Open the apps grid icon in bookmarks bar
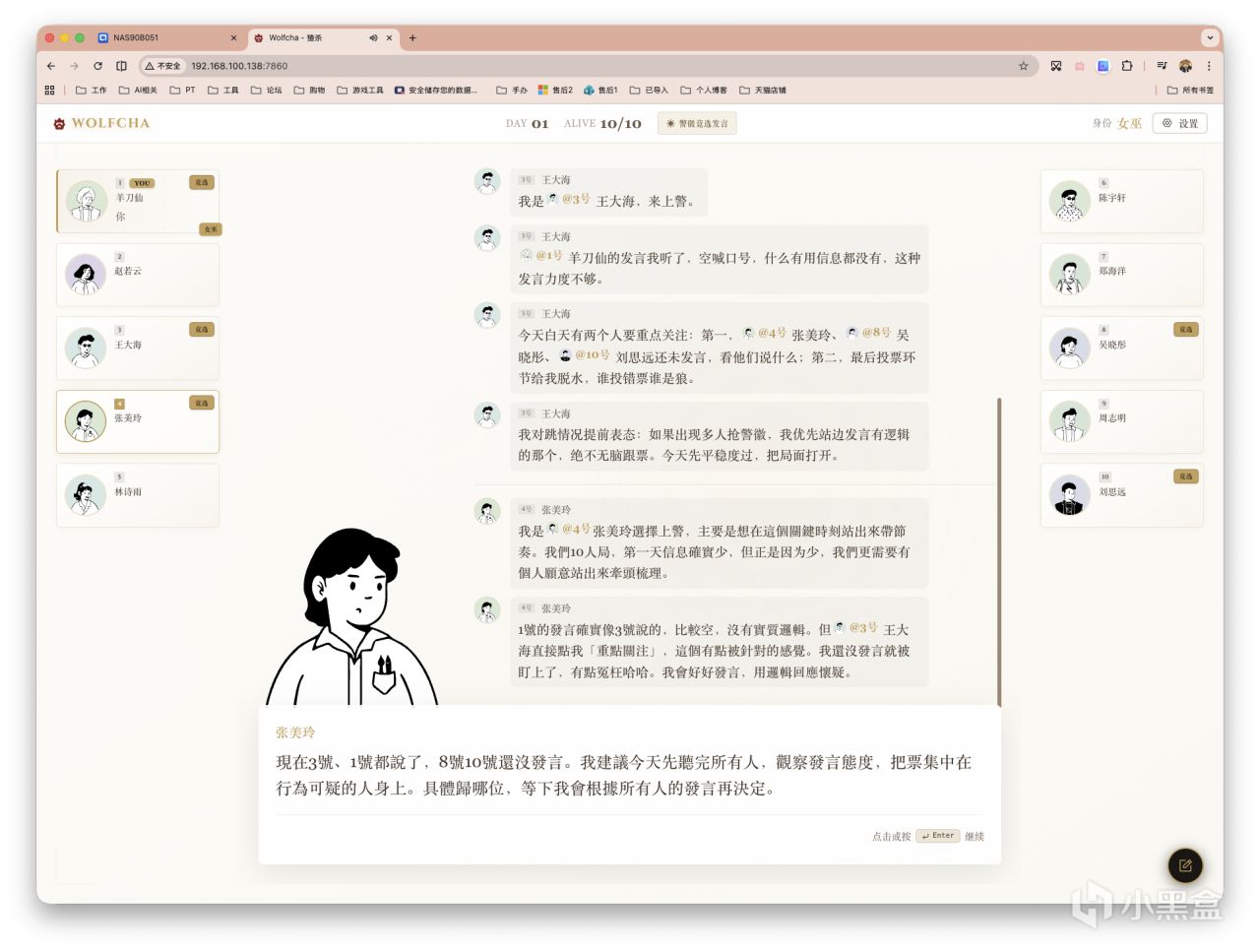The image size is (1260, 952). [x=49, y=91]
